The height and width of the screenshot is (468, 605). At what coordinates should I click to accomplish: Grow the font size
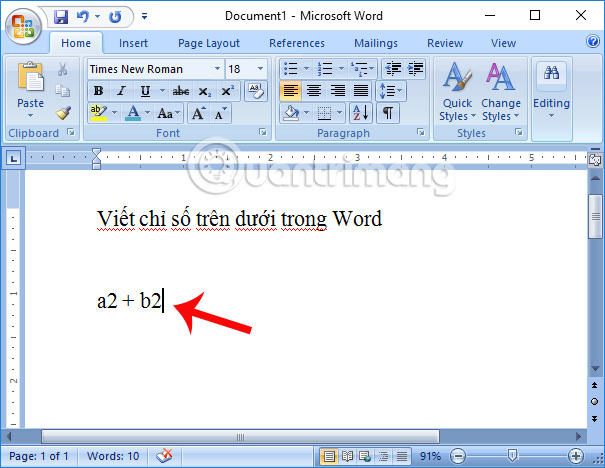199,113
